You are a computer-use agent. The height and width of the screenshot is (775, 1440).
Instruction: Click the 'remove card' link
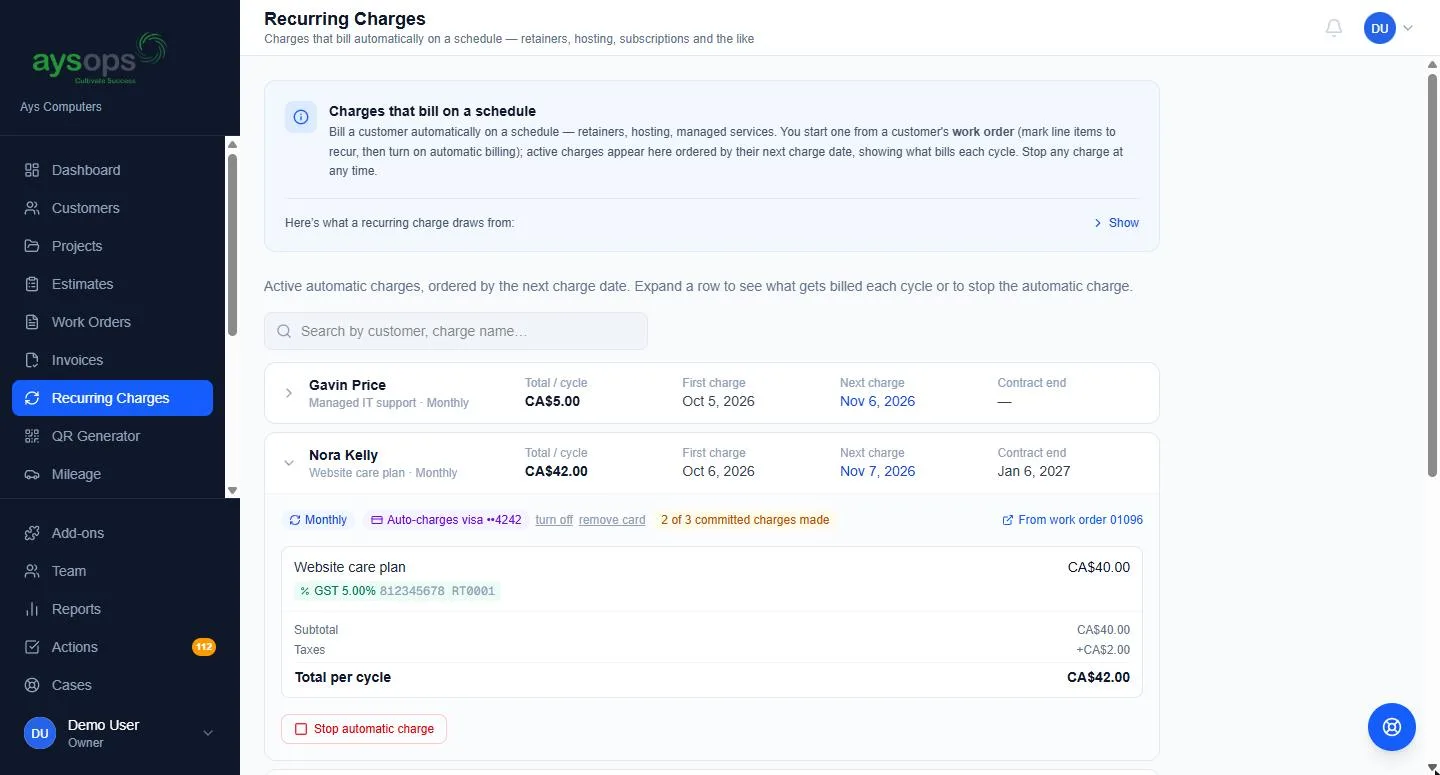click(x=612, y=520)
